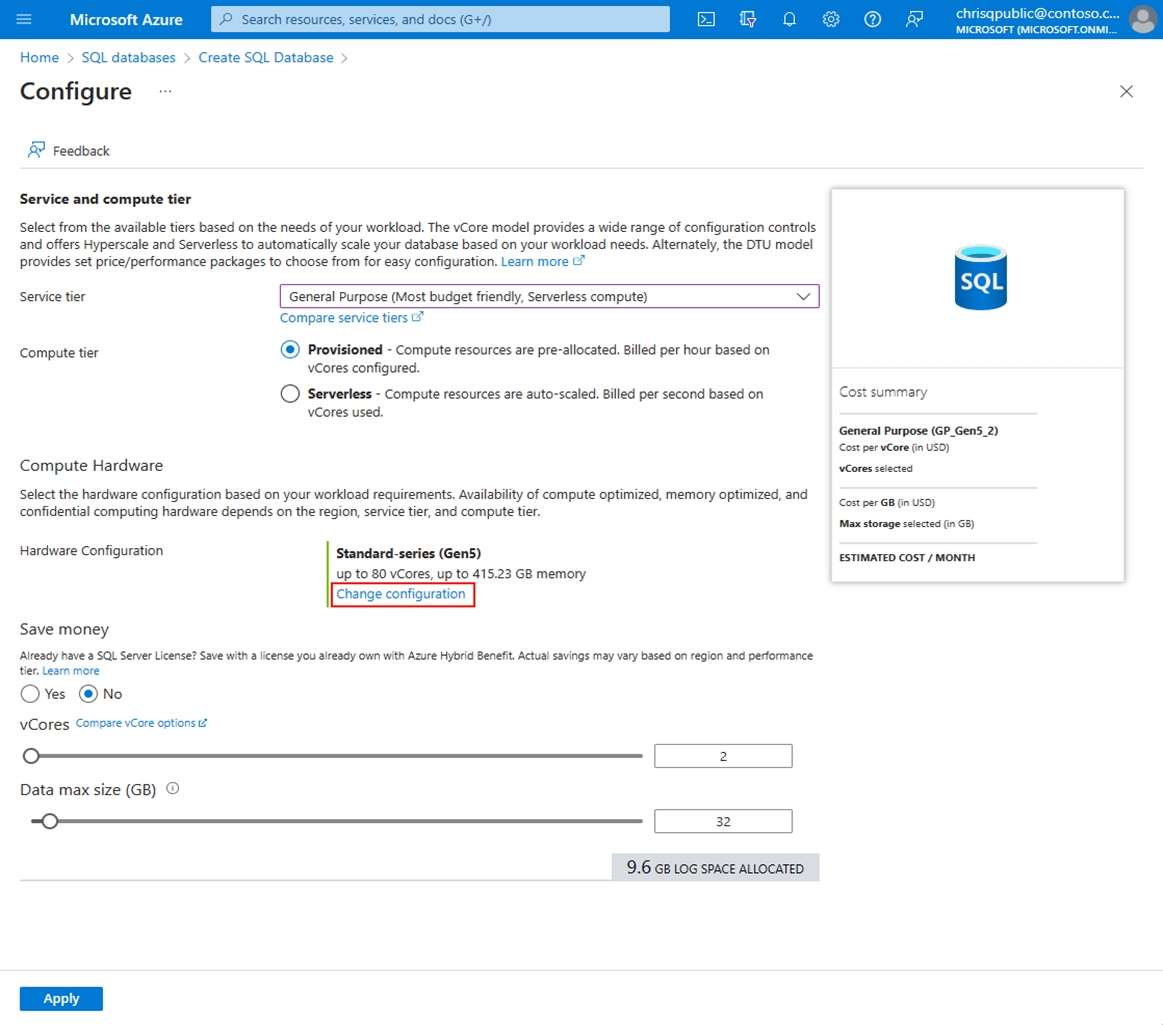The width and height of the screenshot is (1163, 1025).
Task: Open the notifications bell
Action: pos(789,19)
